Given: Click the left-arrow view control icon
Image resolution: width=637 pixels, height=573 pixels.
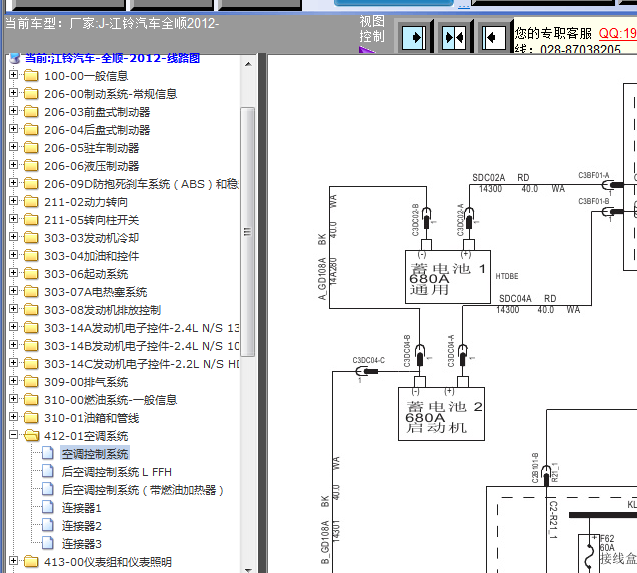Looking at the screenshot, I should click(494, 38).
